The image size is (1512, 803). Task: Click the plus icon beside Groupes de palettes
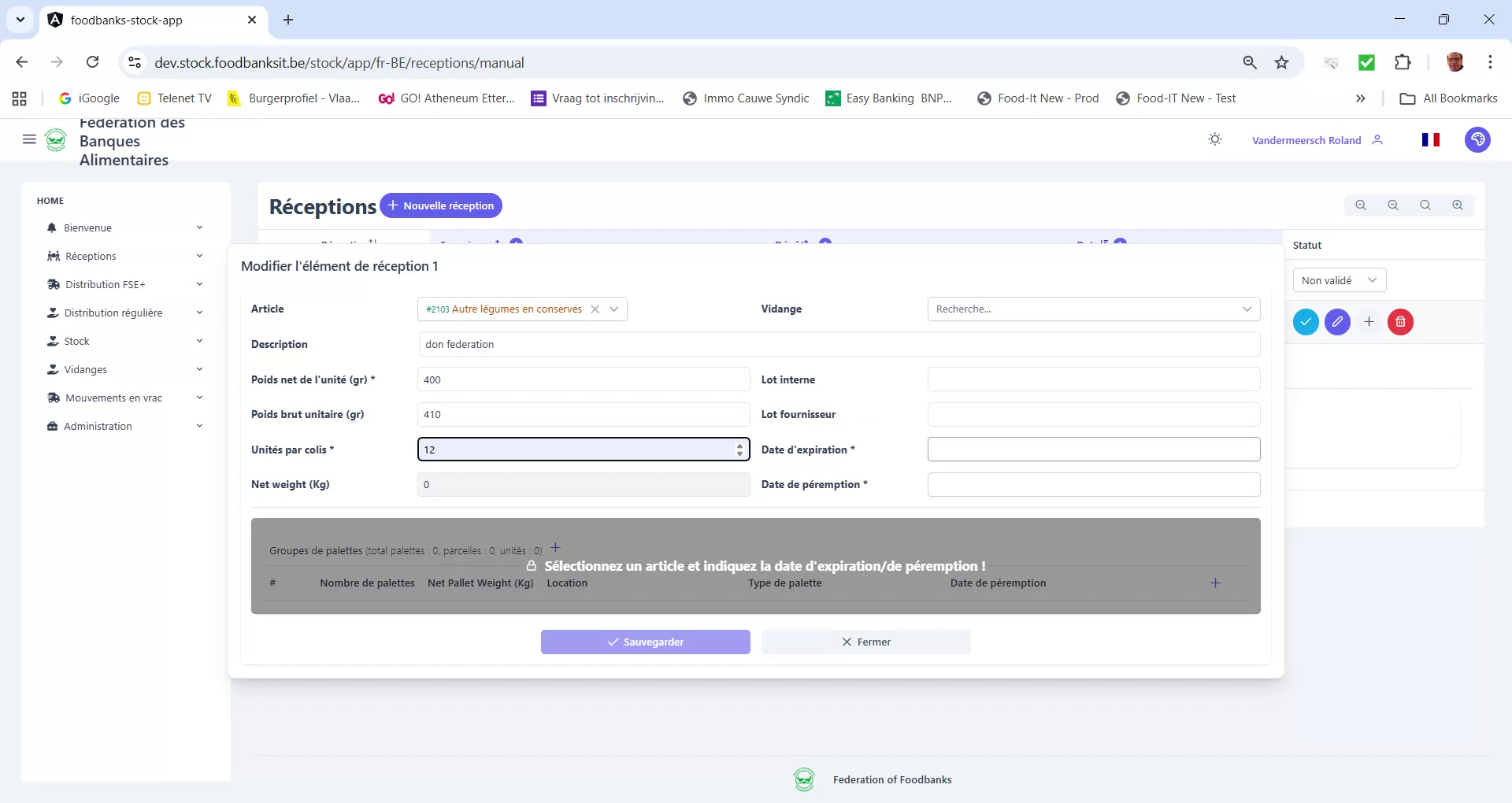pos(555,548)
